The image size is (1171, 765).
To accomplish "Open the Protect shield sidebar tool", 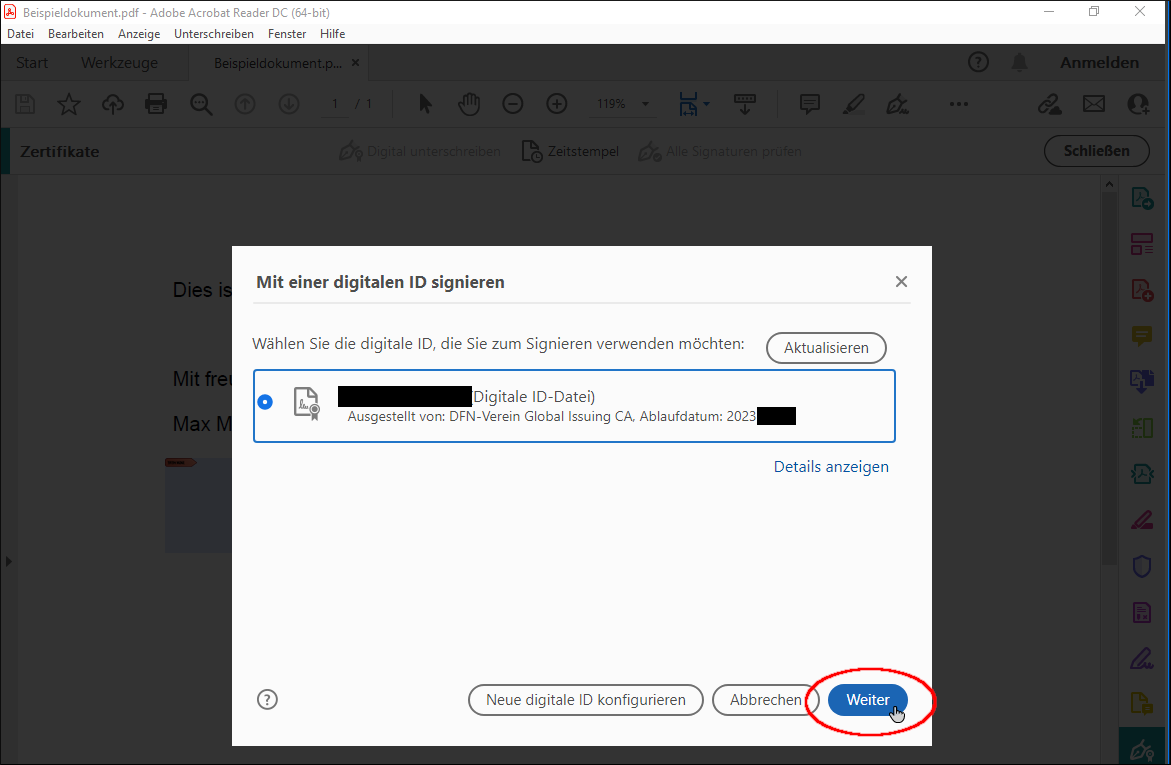I will pyautogui.click(x=1142, y=566).
